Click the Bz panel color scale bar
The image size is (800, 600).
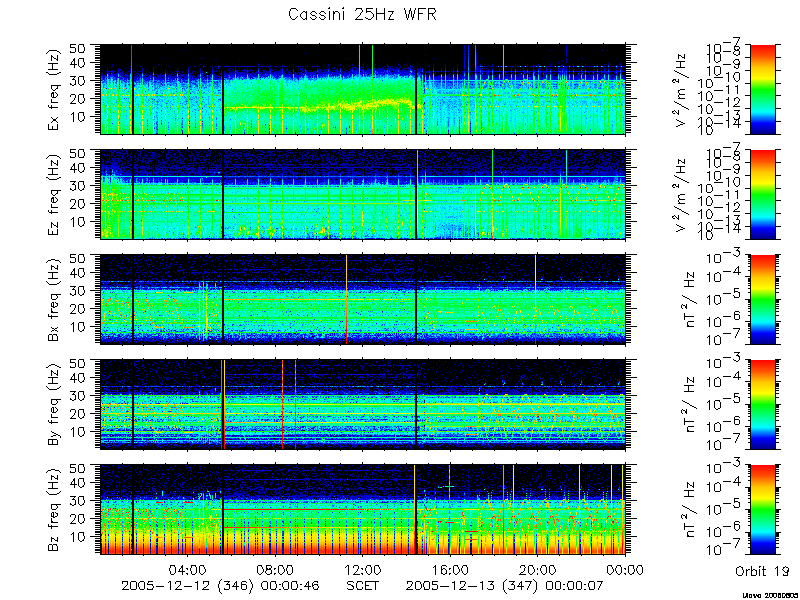point(762,510)
